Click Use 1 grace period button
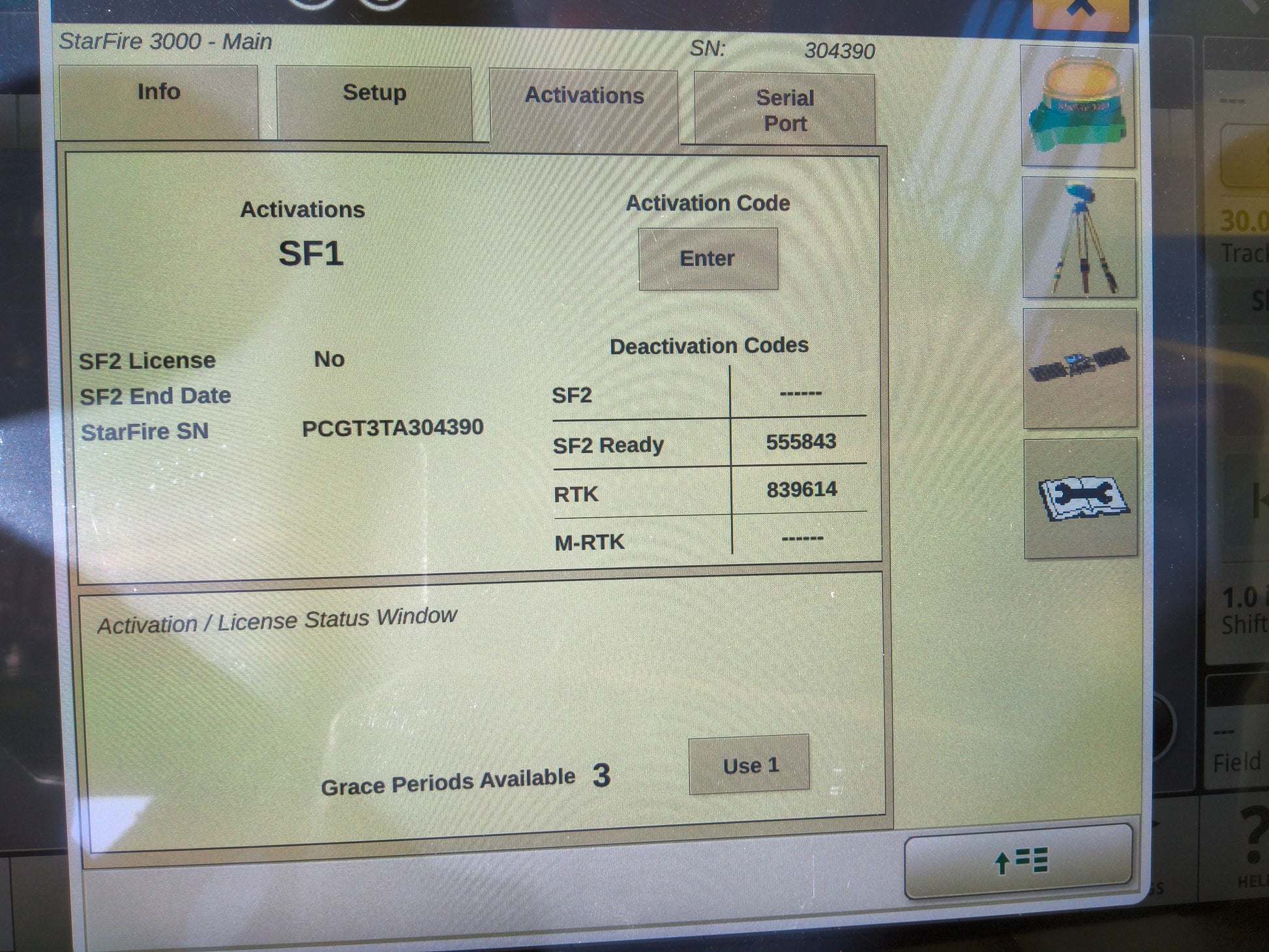Image resolution: width=1269 pixels, height=952 pixels. pyautogui.click(x=750, y=765)
